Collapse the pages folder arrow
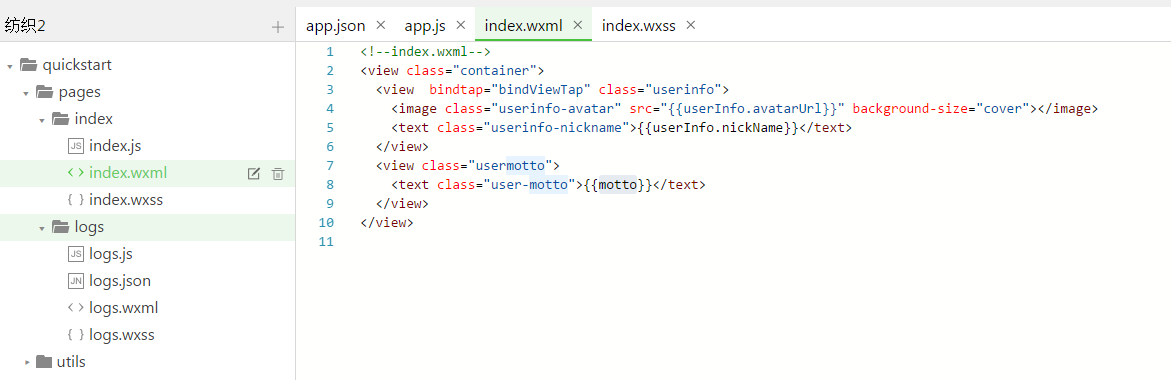The image size is (1171, 380). coord(26,93)
